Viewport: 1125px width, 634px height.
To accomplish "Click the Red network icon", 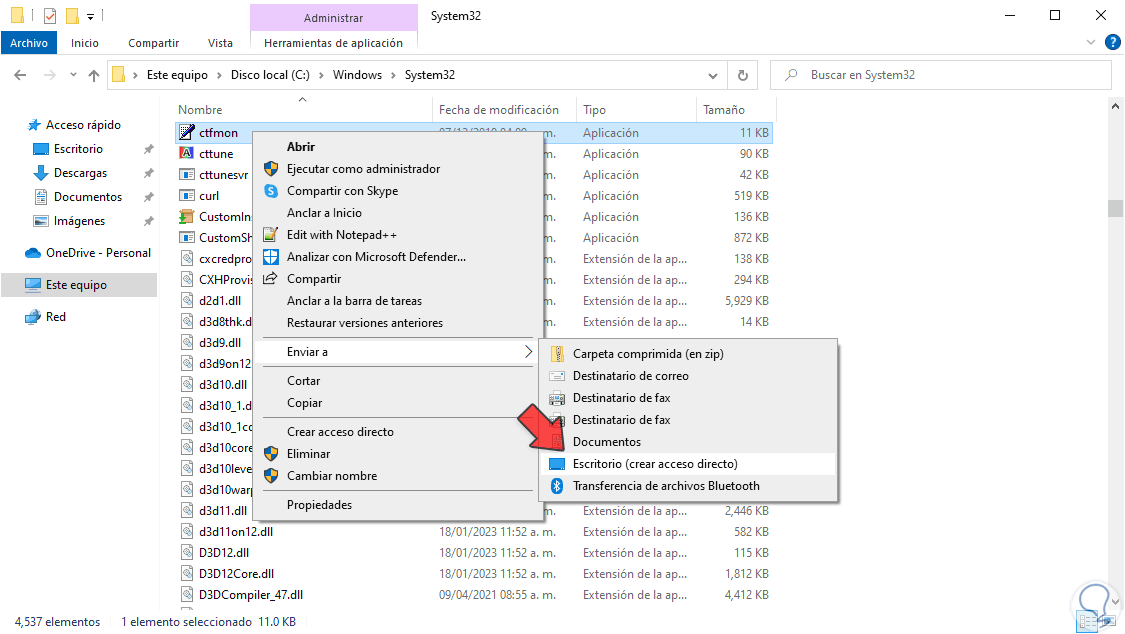I will point(33,316).
